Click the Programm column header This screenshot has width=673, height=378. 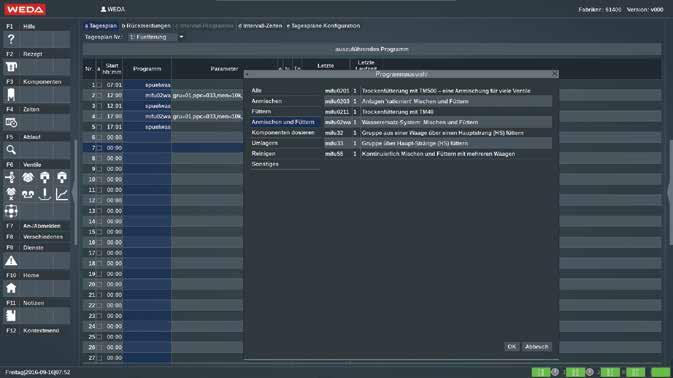click(x=147, y=69)
